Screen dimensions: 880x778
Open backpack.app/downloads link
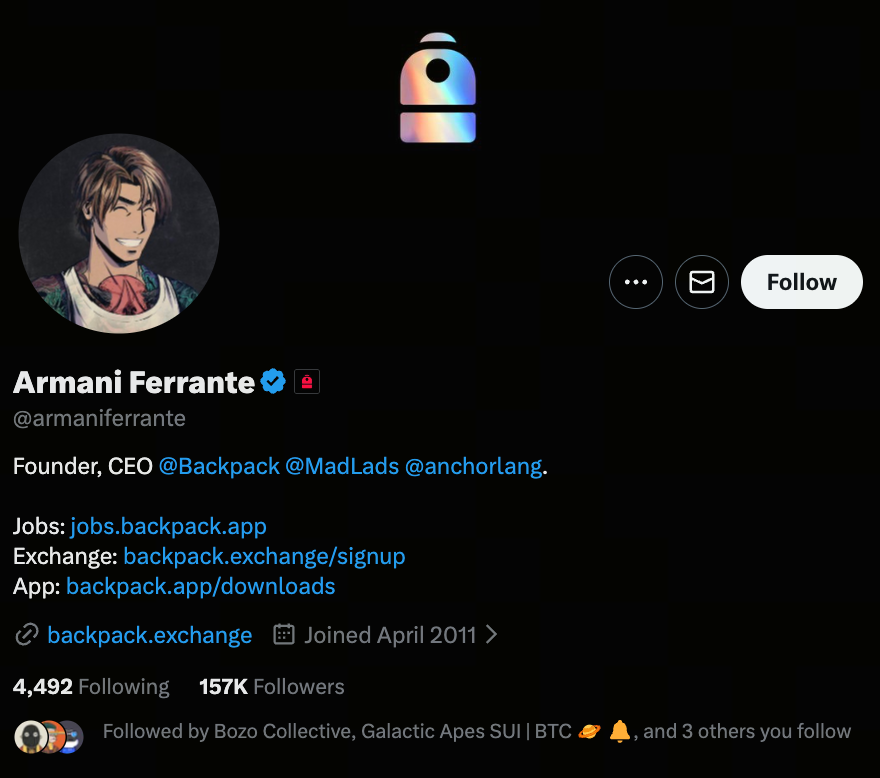[200, 586]
